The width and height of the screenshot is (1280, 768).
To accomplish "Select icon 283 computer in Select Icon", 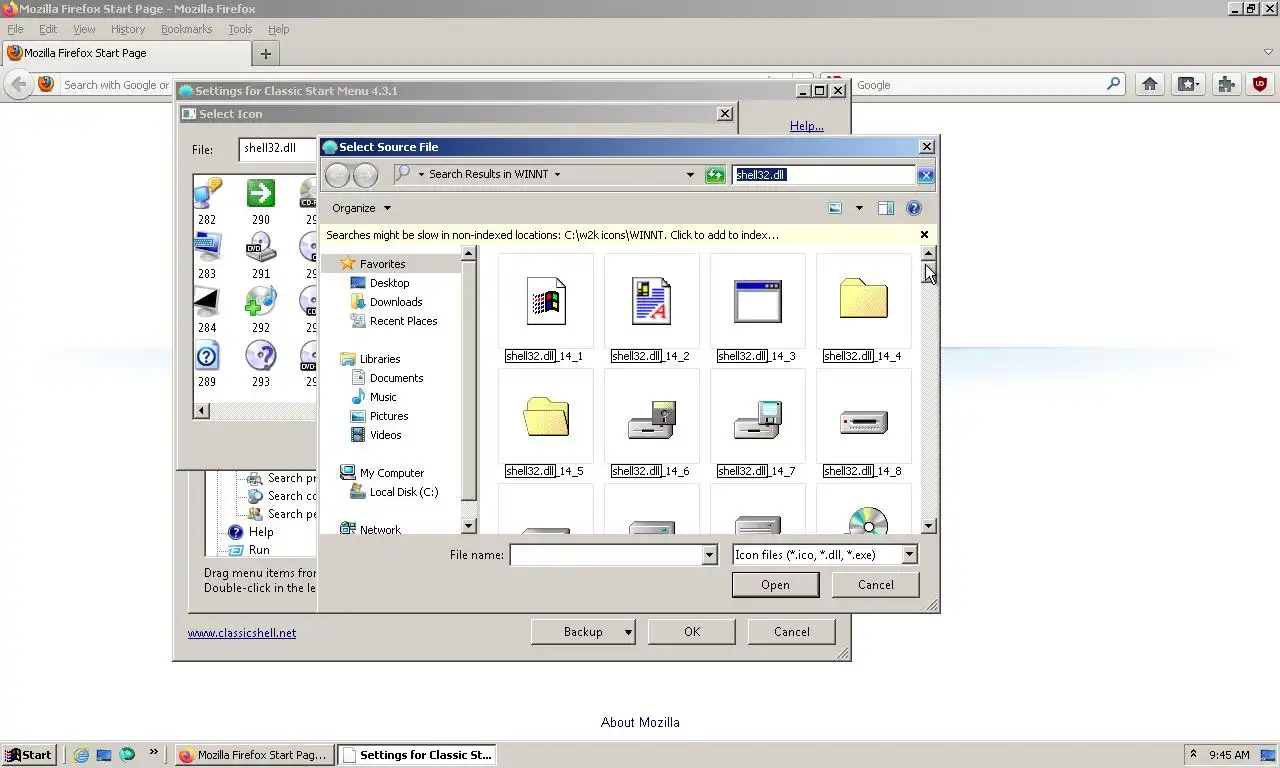I will pyautogui.click(x=207, y=255).
